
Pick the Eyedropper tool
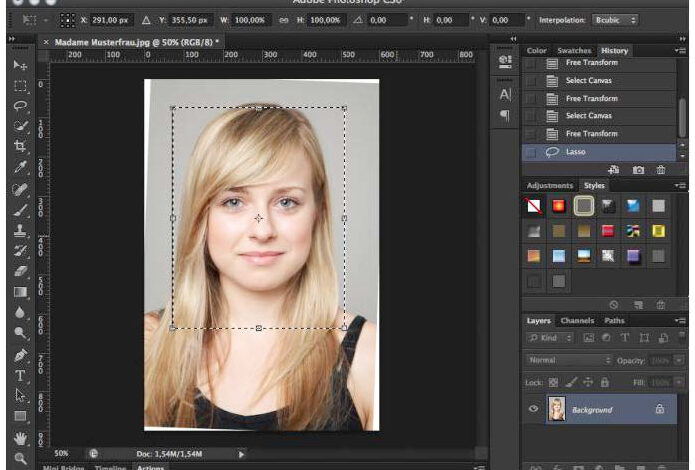pos(19,167)
